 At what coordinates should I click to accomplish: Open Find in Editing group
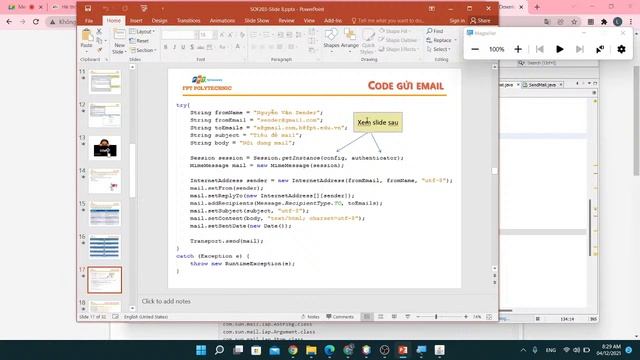click(x=435, y=31)
